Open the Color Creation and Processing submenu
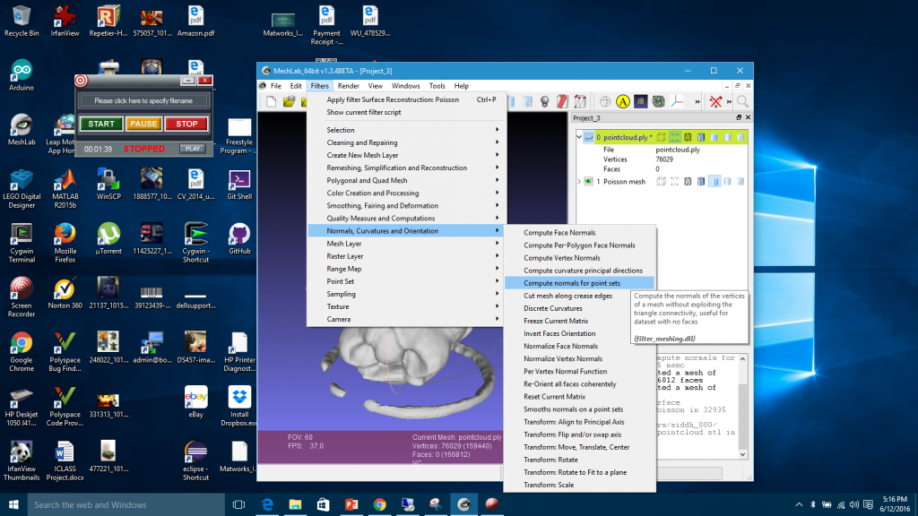Image resolution: width=918 pixels, height=516 pixels. (406, 193)
